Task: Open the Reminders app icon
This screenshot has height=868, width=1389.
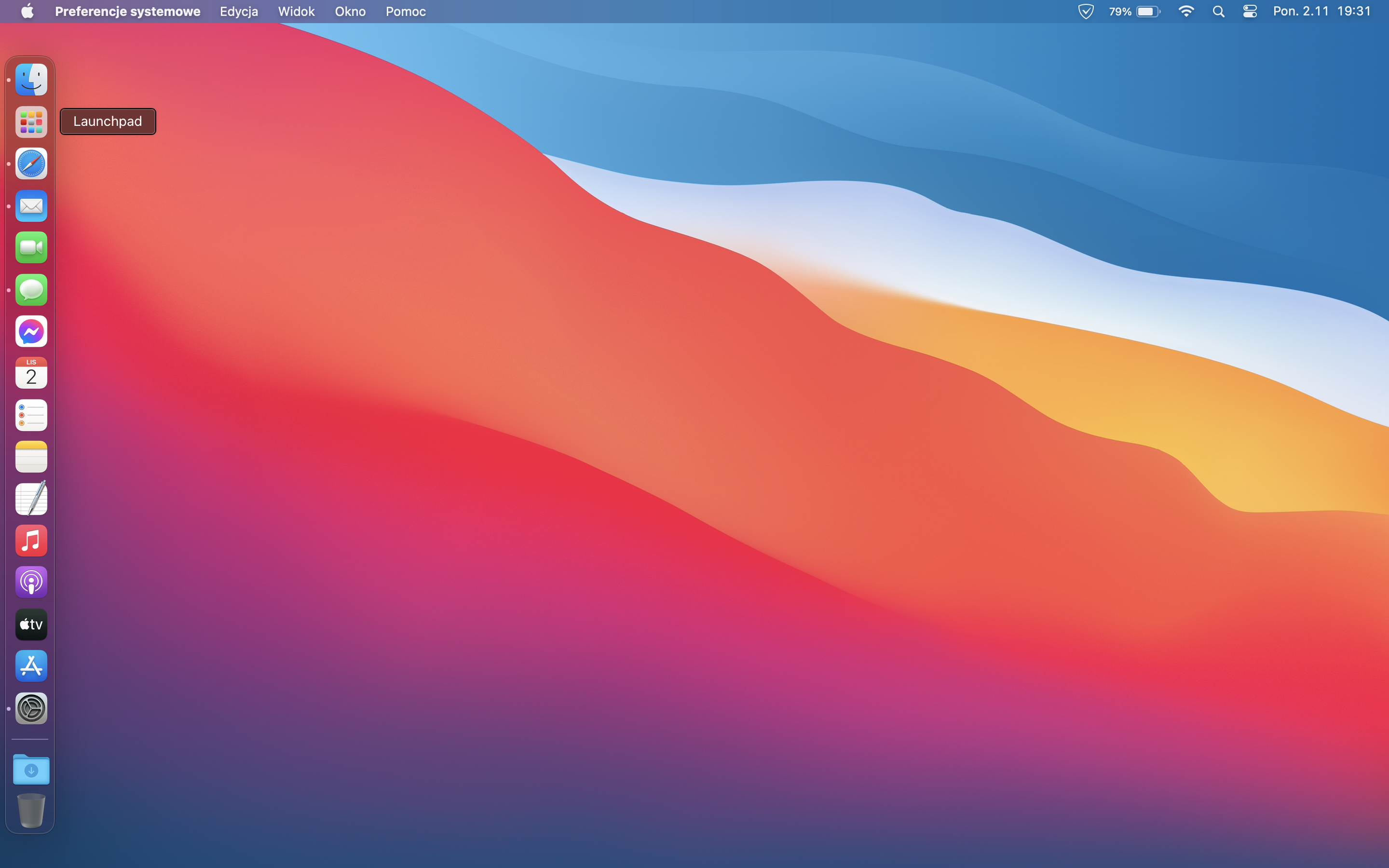Action: (x=31, y=415)
